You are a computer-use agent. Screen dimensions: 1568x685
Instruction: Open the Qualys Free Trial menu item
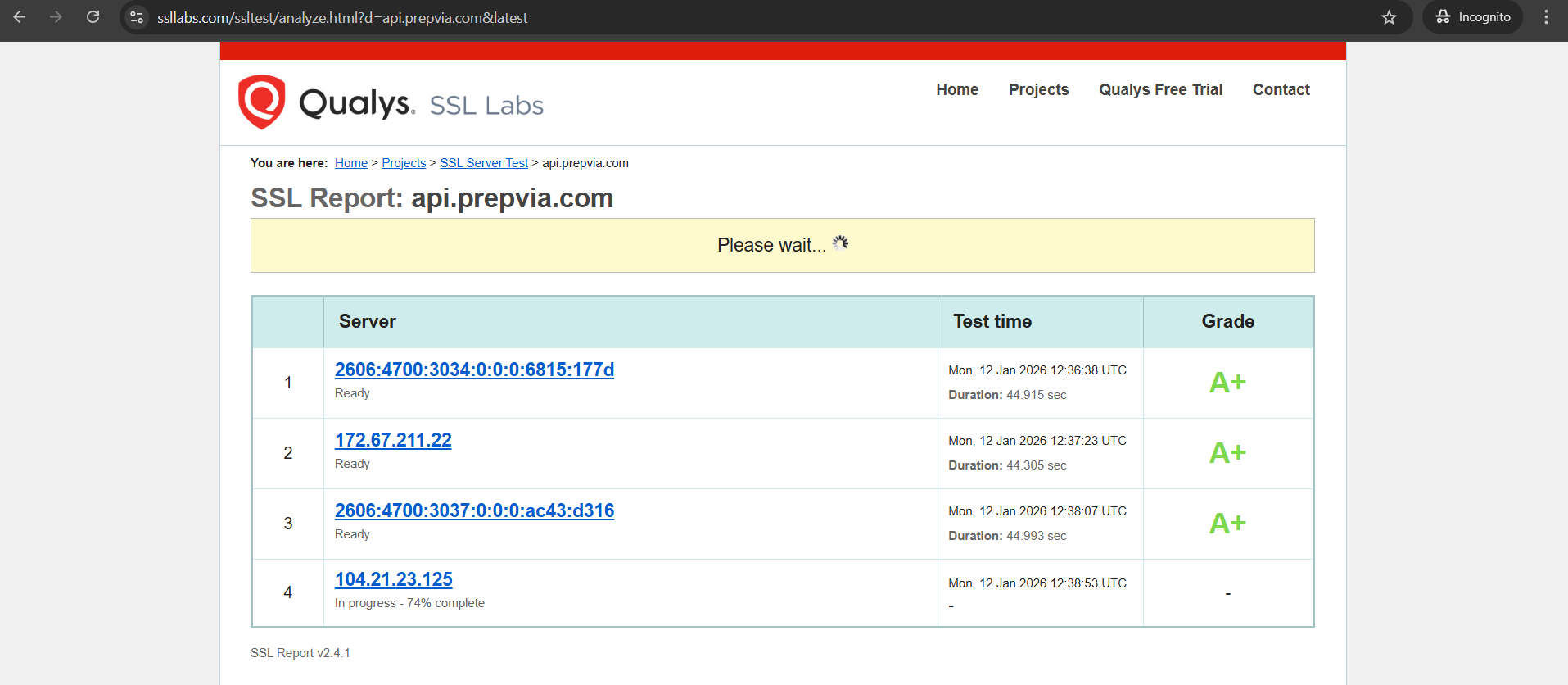click(1160, 89)
